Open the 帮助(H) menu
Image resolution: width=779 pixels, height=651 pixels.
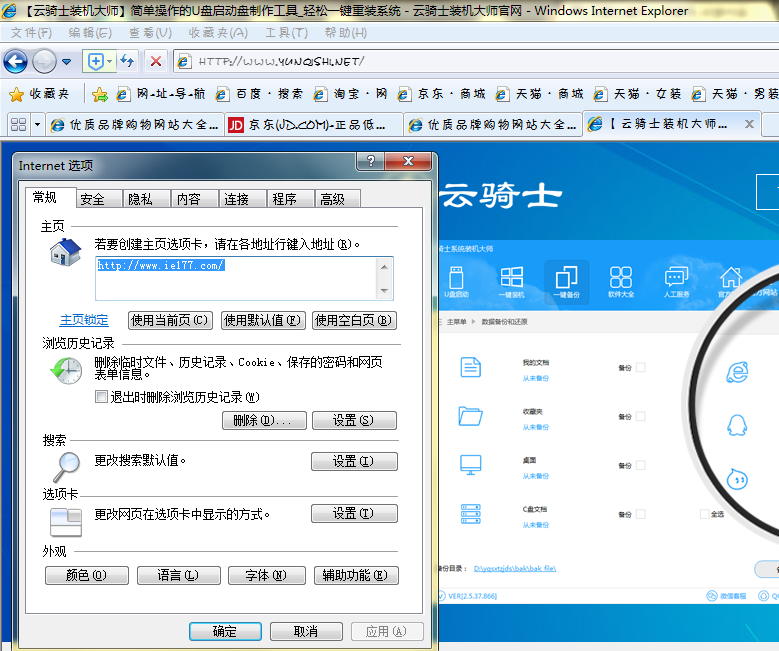(346, 33)
